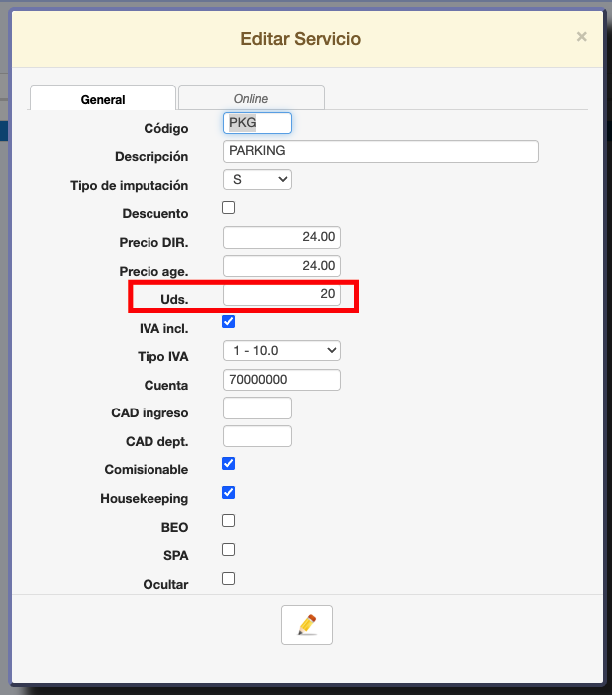Switch to the Online tab

coord(251,98)
